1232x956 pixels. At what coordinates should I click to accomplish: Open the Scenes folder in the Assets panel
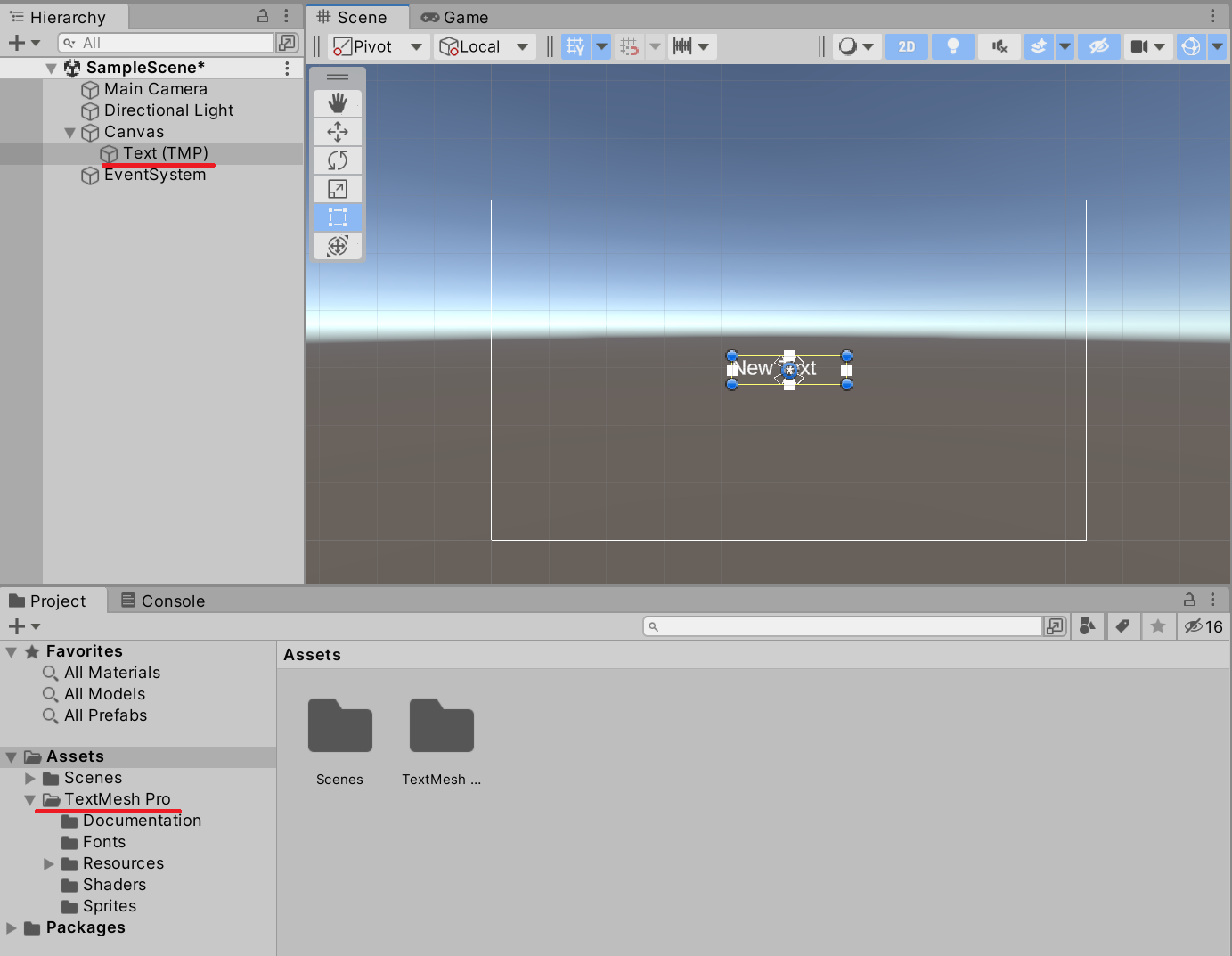(x=339, y=726)
